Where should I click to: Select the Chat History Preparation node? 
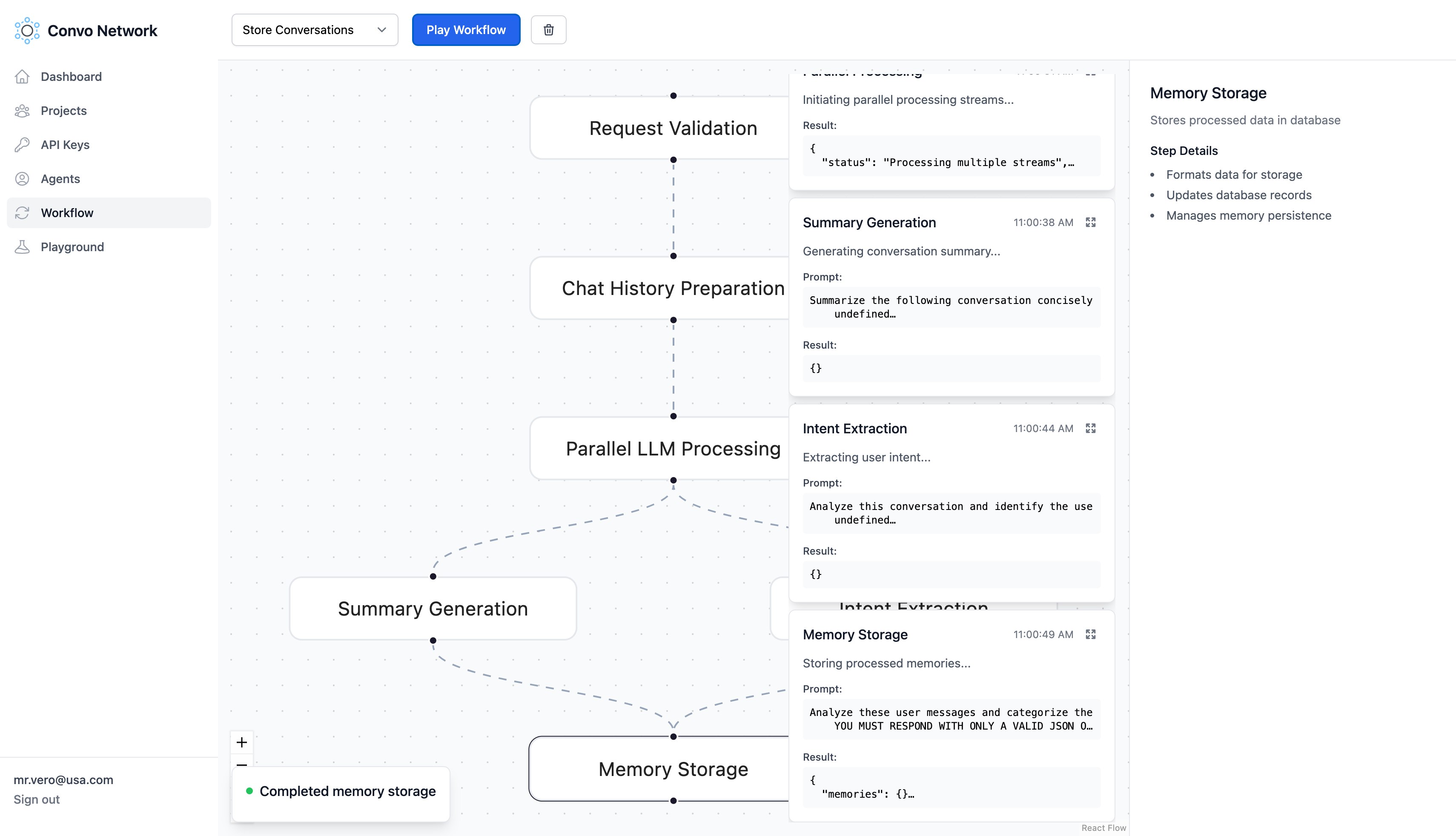[x=659, y=288]
